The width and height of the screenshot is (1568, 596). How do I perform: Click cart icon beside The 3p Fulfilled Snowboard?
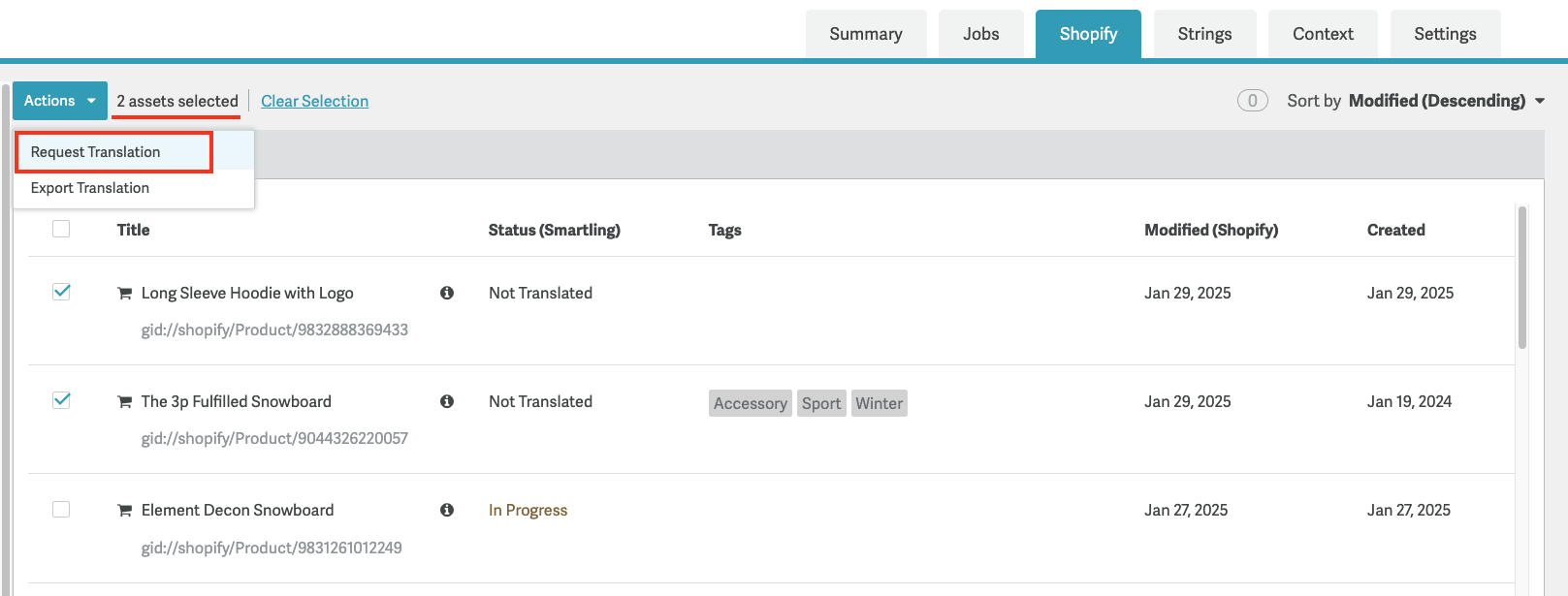(124, 402)
